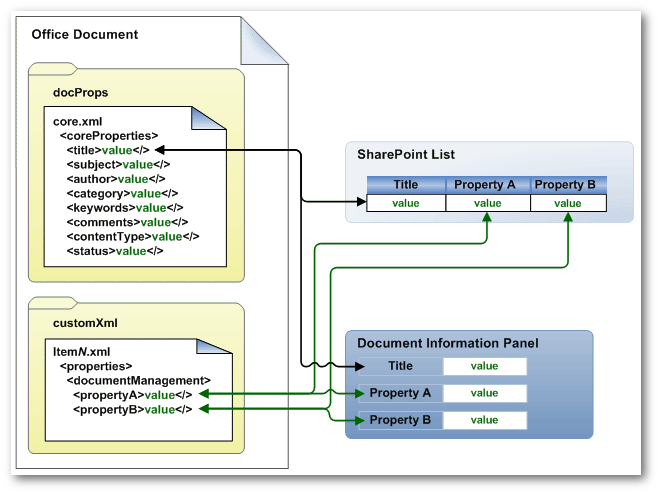The image size is (660, 494).
Task: Select the <contentType>value</> line
Action: coord(133,236)
